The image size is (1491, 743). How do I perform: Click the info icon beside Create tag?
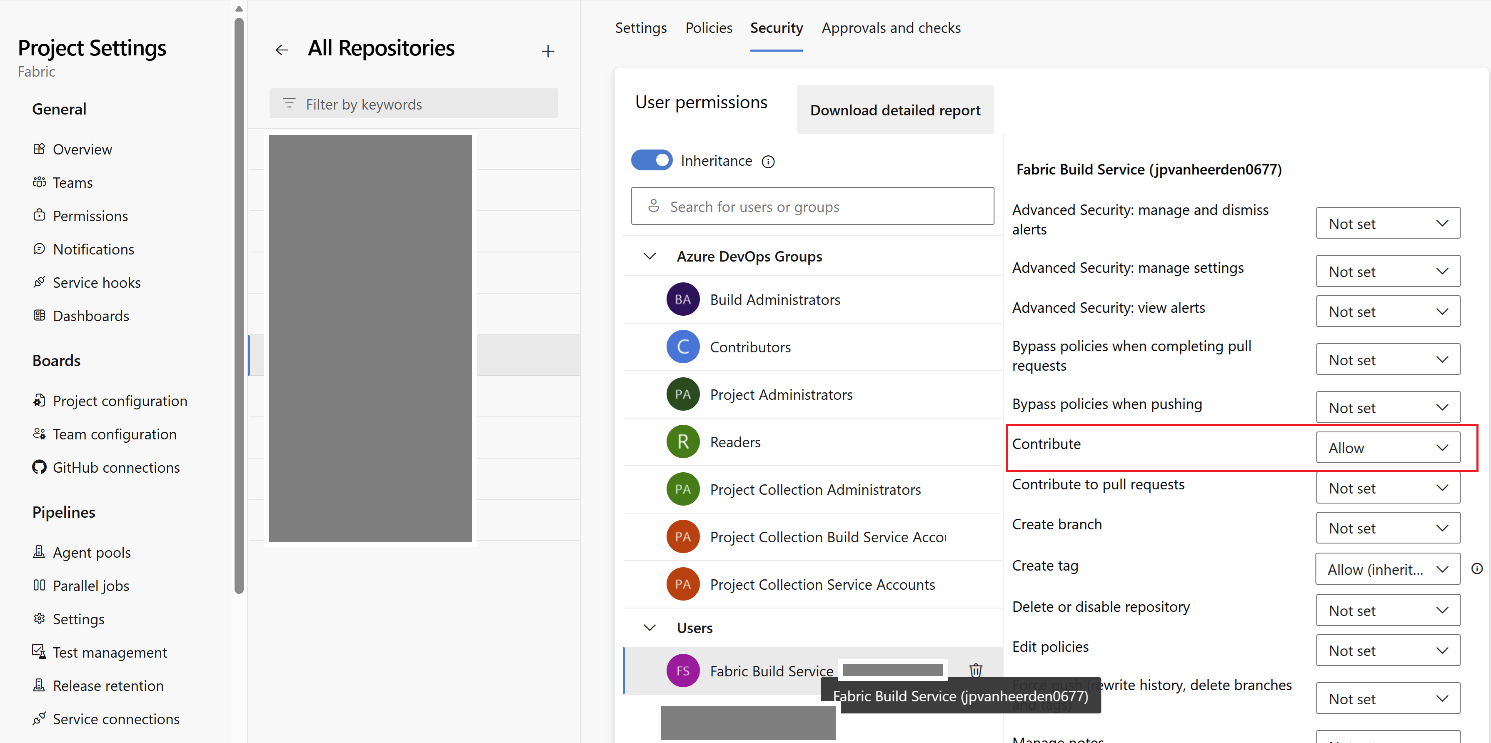coord(1477,569)
